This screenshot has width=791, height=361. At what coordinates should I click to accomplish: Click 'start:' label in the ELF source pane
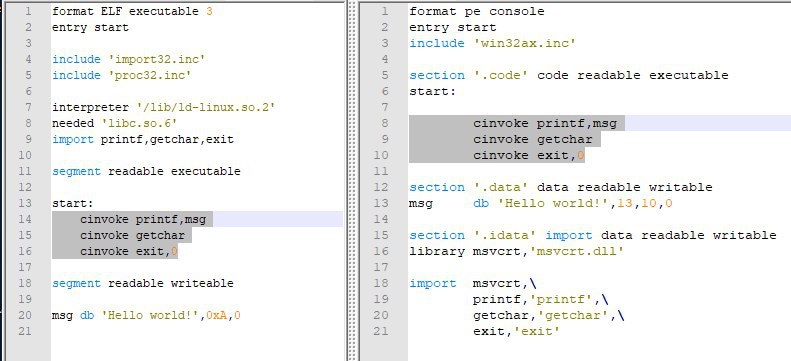(73, 203)
